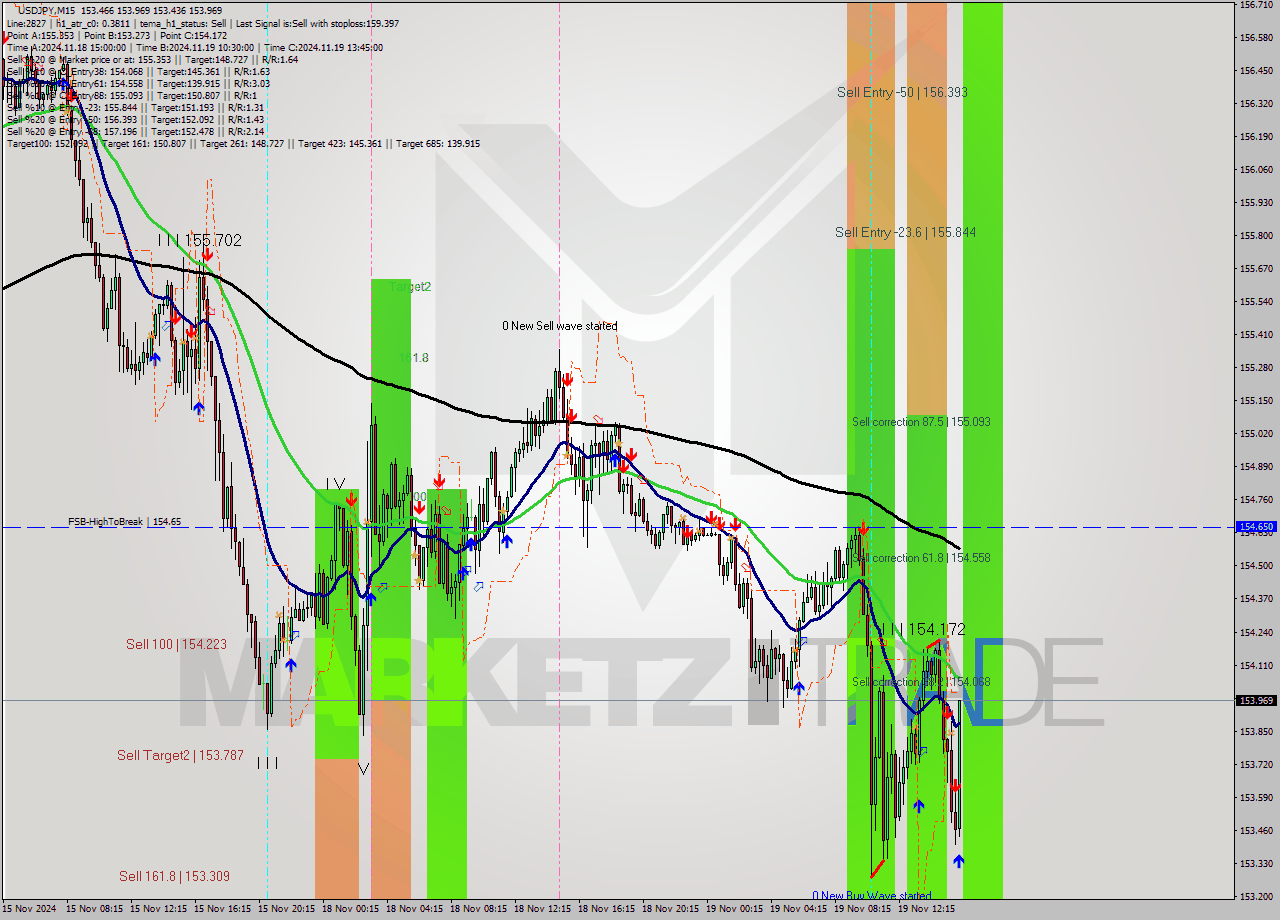1280x920 pixels.
Task: Click the 'Target100: 152...' targets info line
Action: coord(243,144)
